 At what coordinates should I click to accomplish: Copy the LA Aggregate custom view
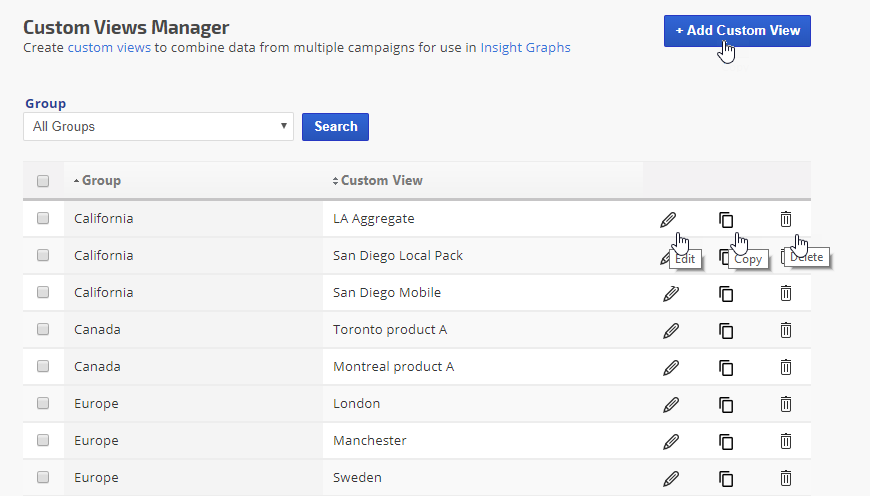click(x=726, y=219)
